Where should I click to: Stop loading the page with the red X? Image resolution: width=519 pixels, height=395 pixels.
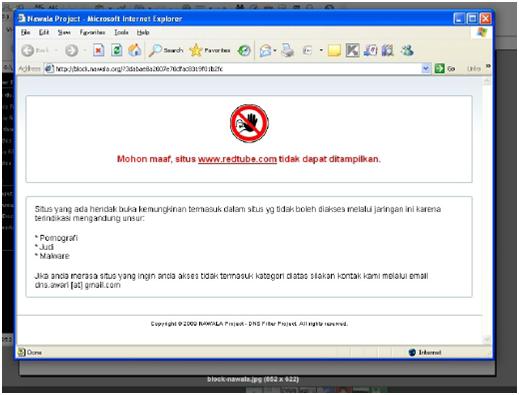[98, 50]
